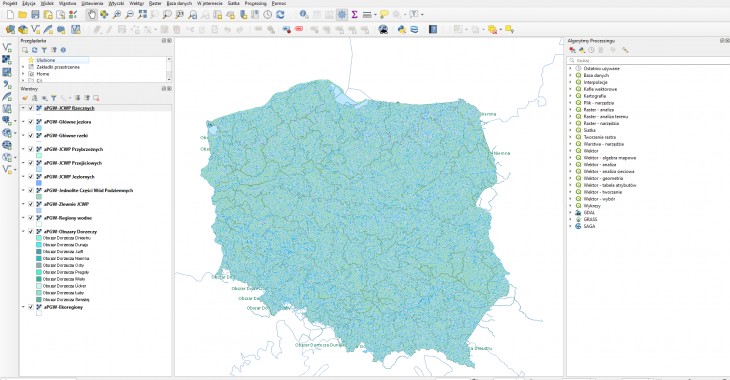
Task: Click the filter legend icon in Warstwy panel
Action: [x=54, y=98]
